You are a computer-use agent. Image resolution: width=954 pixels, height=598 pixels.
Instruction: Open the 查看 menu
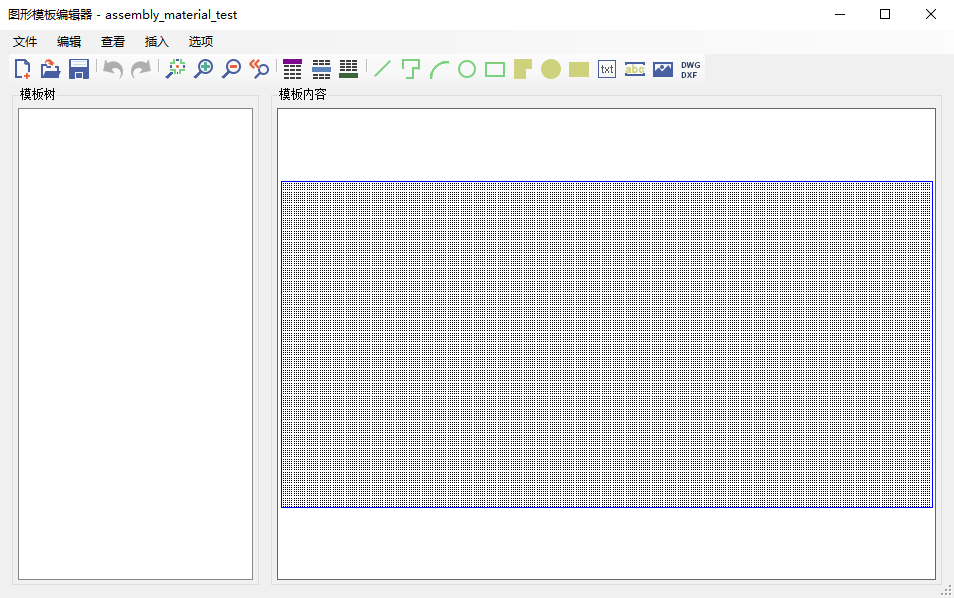[113, 41]
